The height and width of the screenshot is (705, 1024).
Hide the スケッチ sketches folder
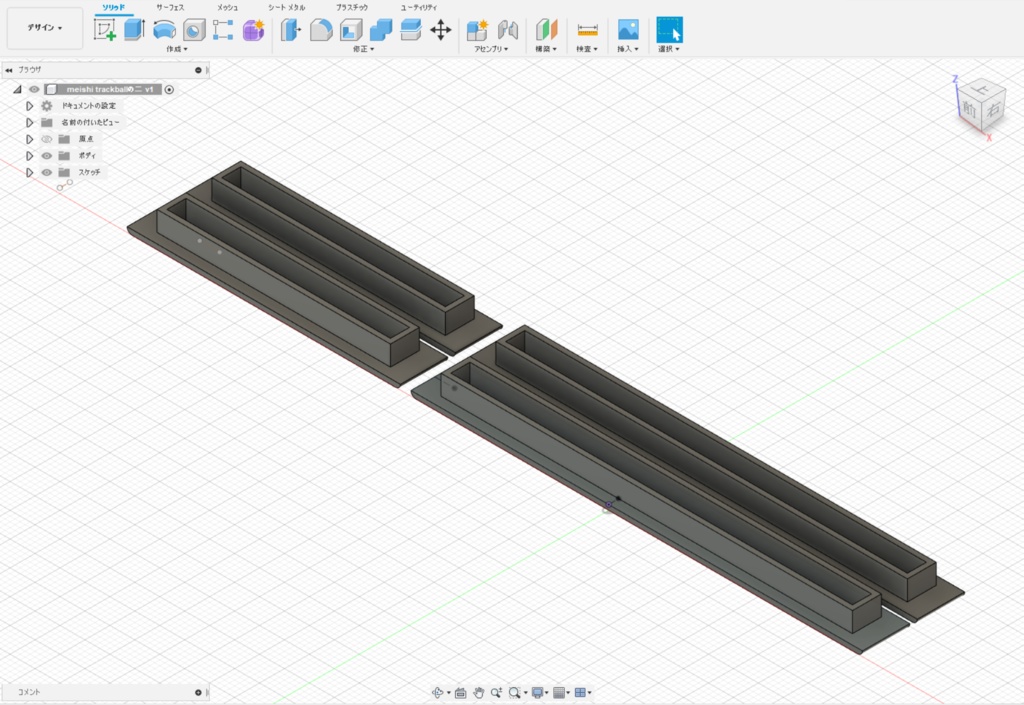pyautogui.click(x=46, y=172)
